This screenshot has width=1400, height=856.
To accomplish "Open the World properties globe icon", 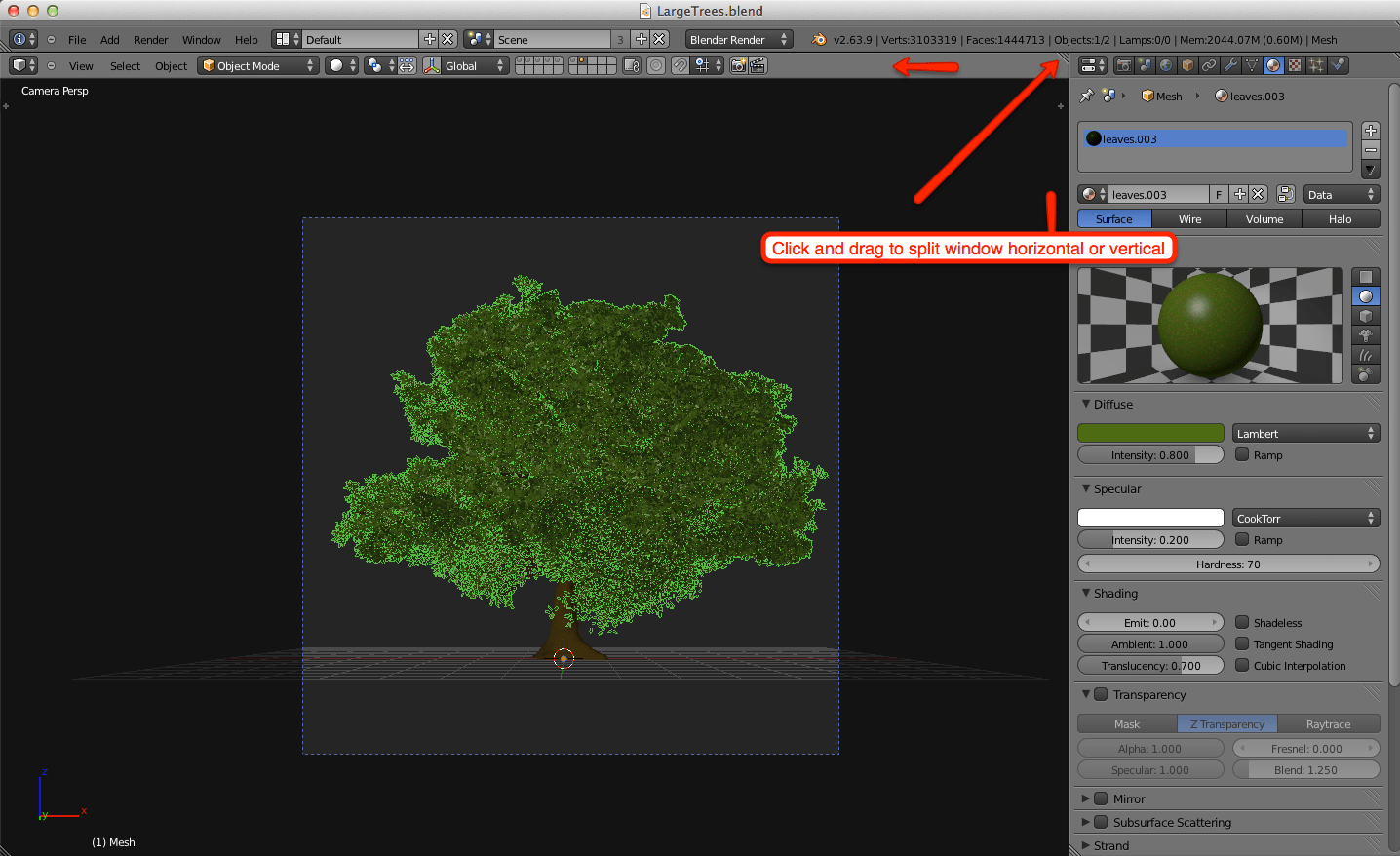I will click(1166, 65).
